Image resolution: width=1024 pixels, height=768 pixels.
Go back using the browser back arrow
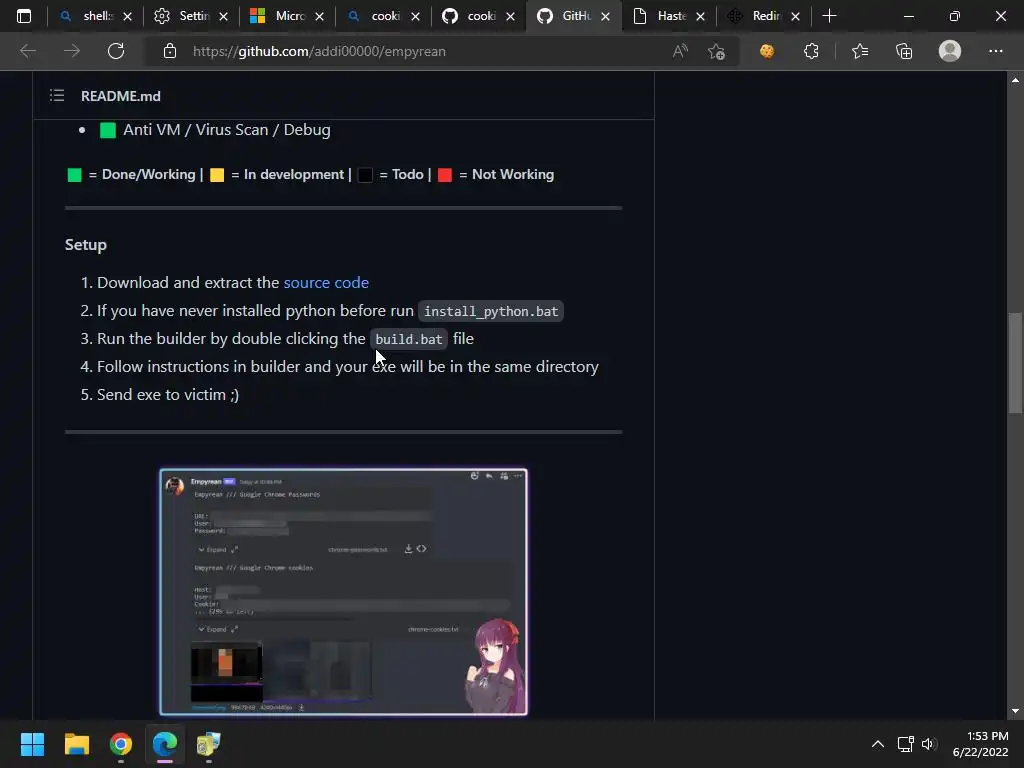pyautogui.click(x=28, y=51)
